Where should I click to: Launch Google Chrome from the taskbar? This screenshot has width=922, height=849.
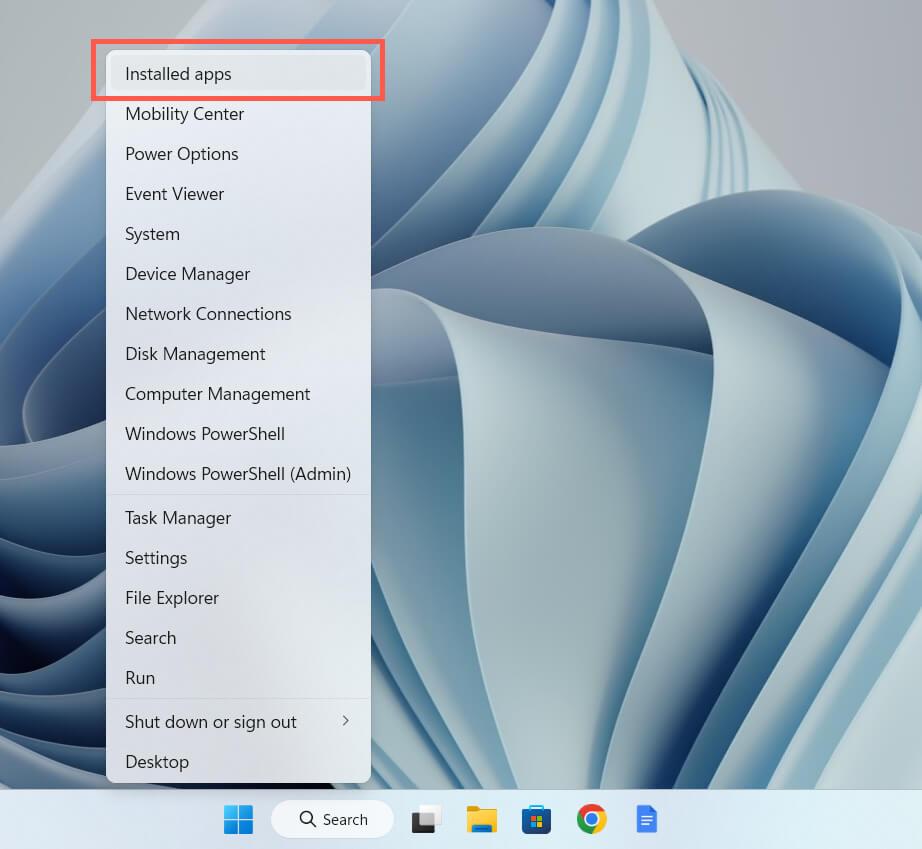coord(592,820)
